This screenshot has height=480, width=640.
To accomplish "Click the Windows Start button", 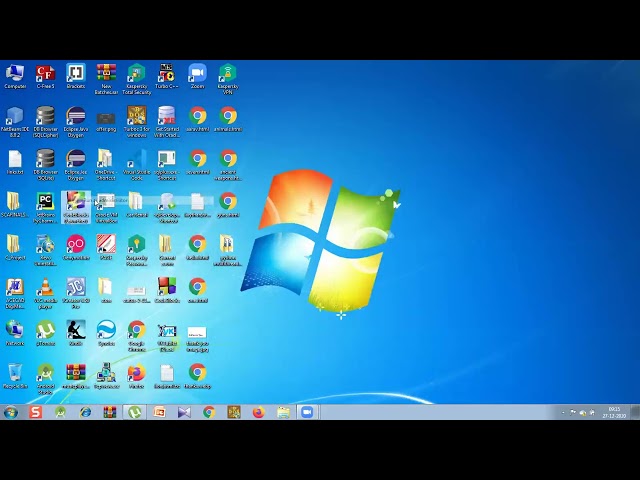I will 11,412.
